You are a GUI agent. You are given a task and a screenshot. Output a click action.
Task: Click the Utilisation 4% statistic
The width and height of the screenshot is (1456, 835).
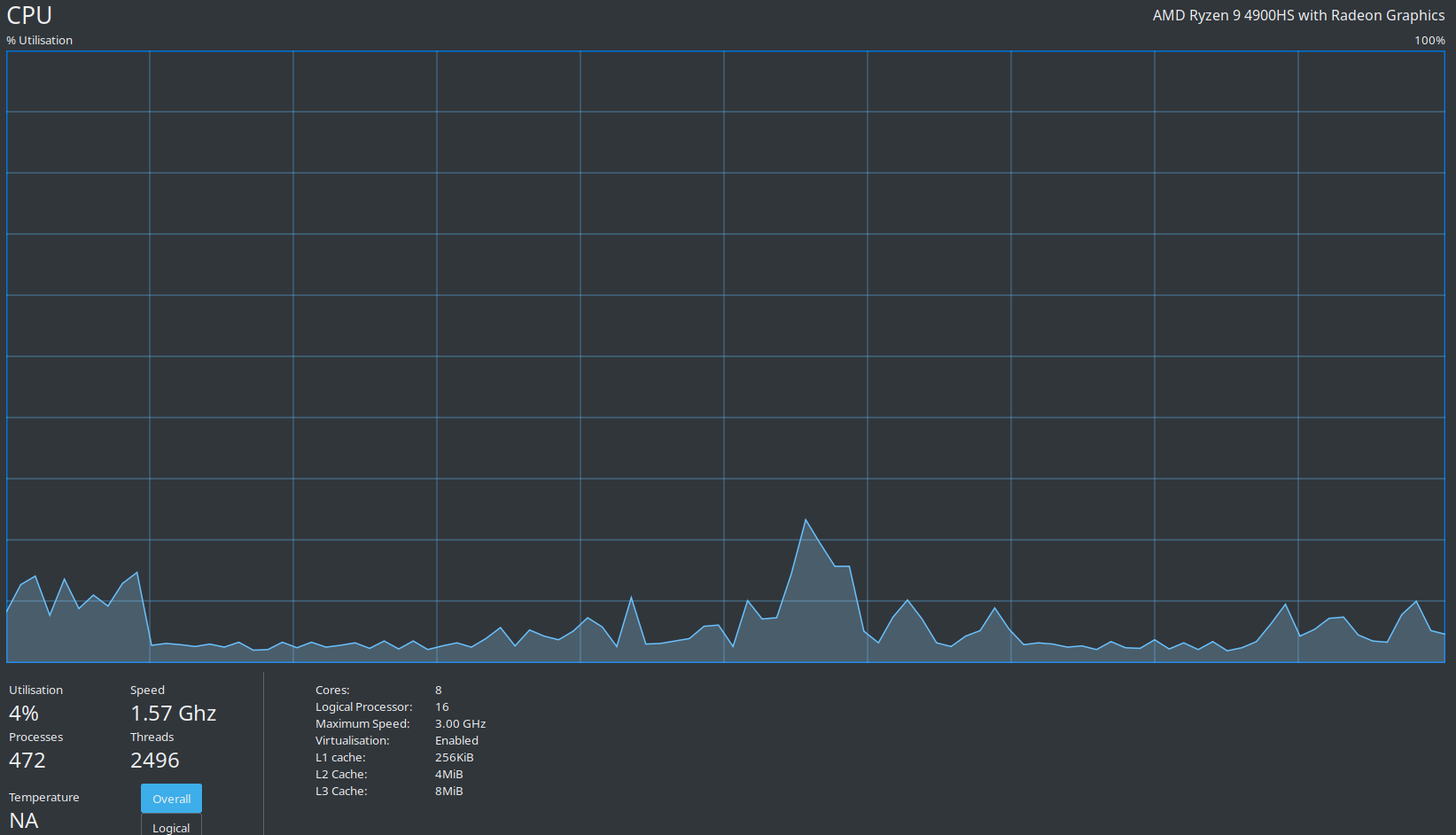click(23, 713)
